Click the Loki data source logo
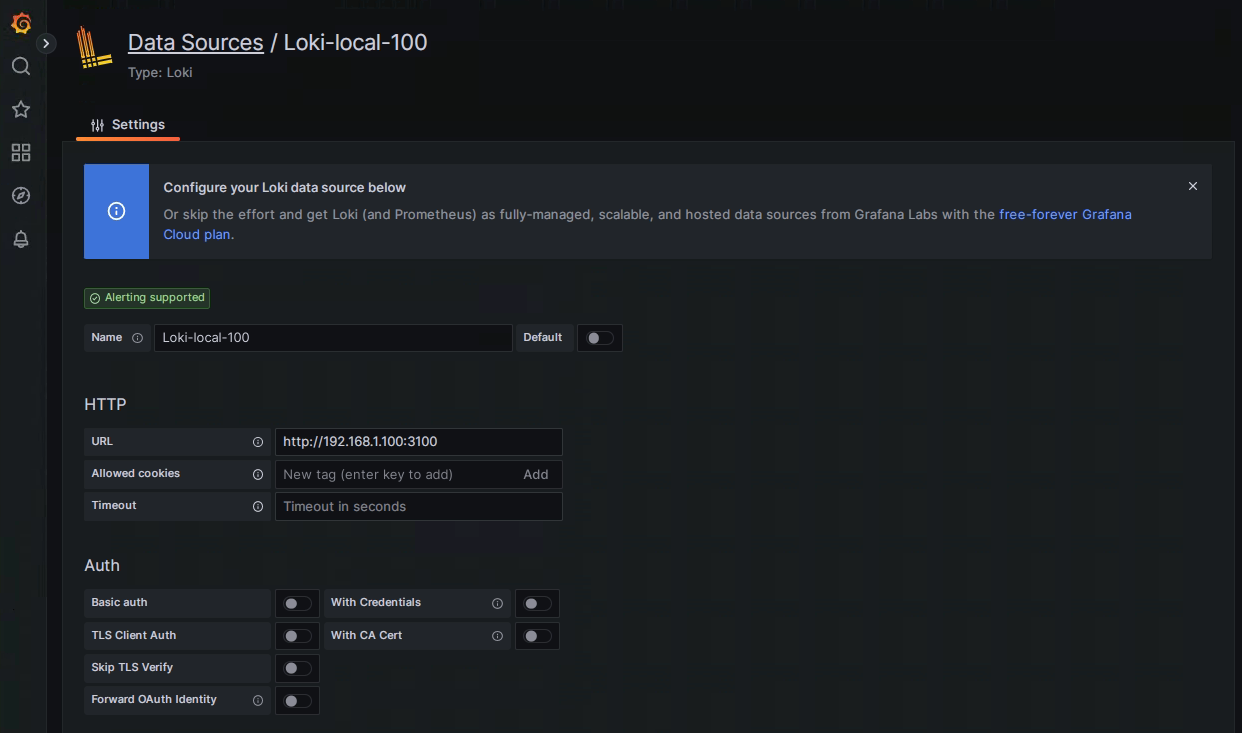The height and width of the screenshot is (733, 1242). [x=95, y=49]
